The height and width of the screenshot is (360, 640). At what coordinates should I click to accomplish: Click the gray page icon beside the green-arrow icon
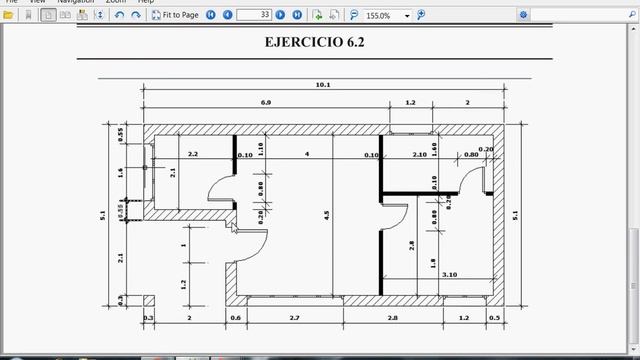coord(334,15)
